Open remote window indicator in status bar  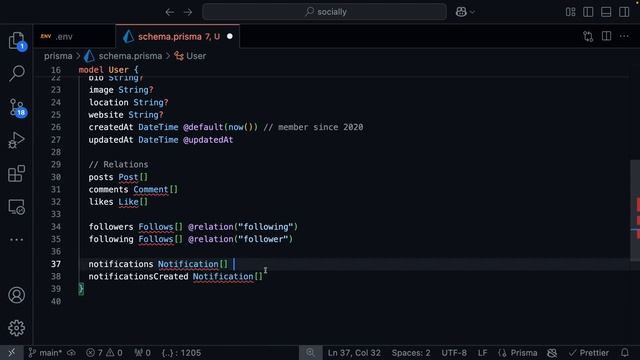(11, 353)
